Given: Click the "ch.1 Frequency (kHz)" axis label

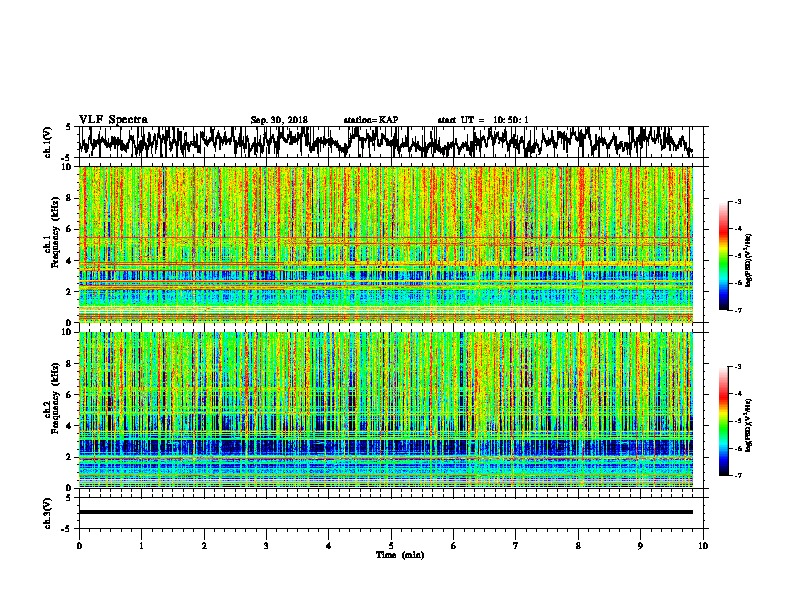Looking at the screenshot, I should (x=51, y=231).
